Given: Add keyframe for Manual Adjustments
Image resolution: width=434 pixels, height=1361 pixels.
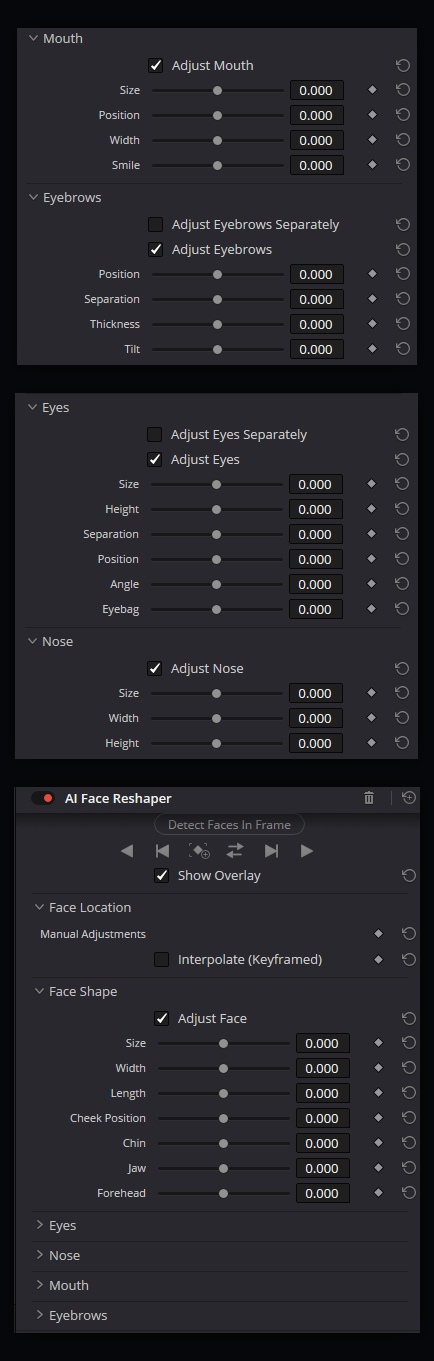Looking at the screenshot, I should (x=378, y=934).
